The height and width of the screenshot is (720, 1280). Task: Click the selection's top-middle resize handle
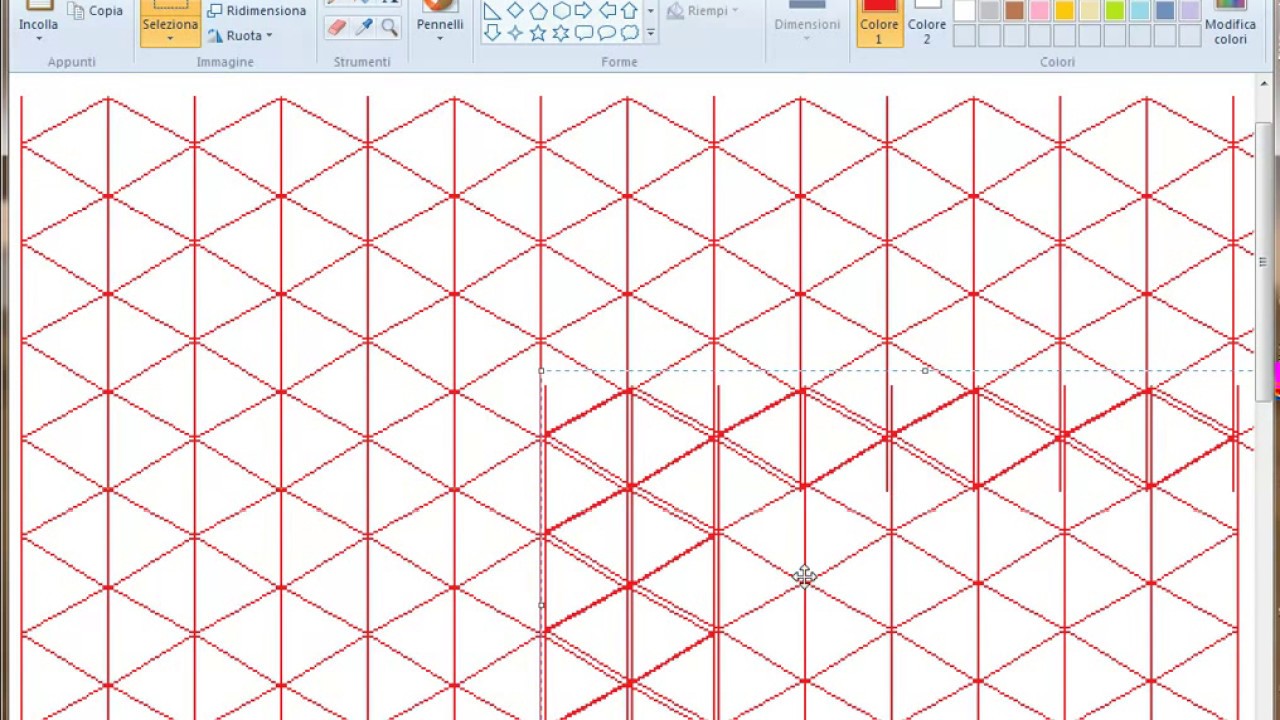[925, 371]
